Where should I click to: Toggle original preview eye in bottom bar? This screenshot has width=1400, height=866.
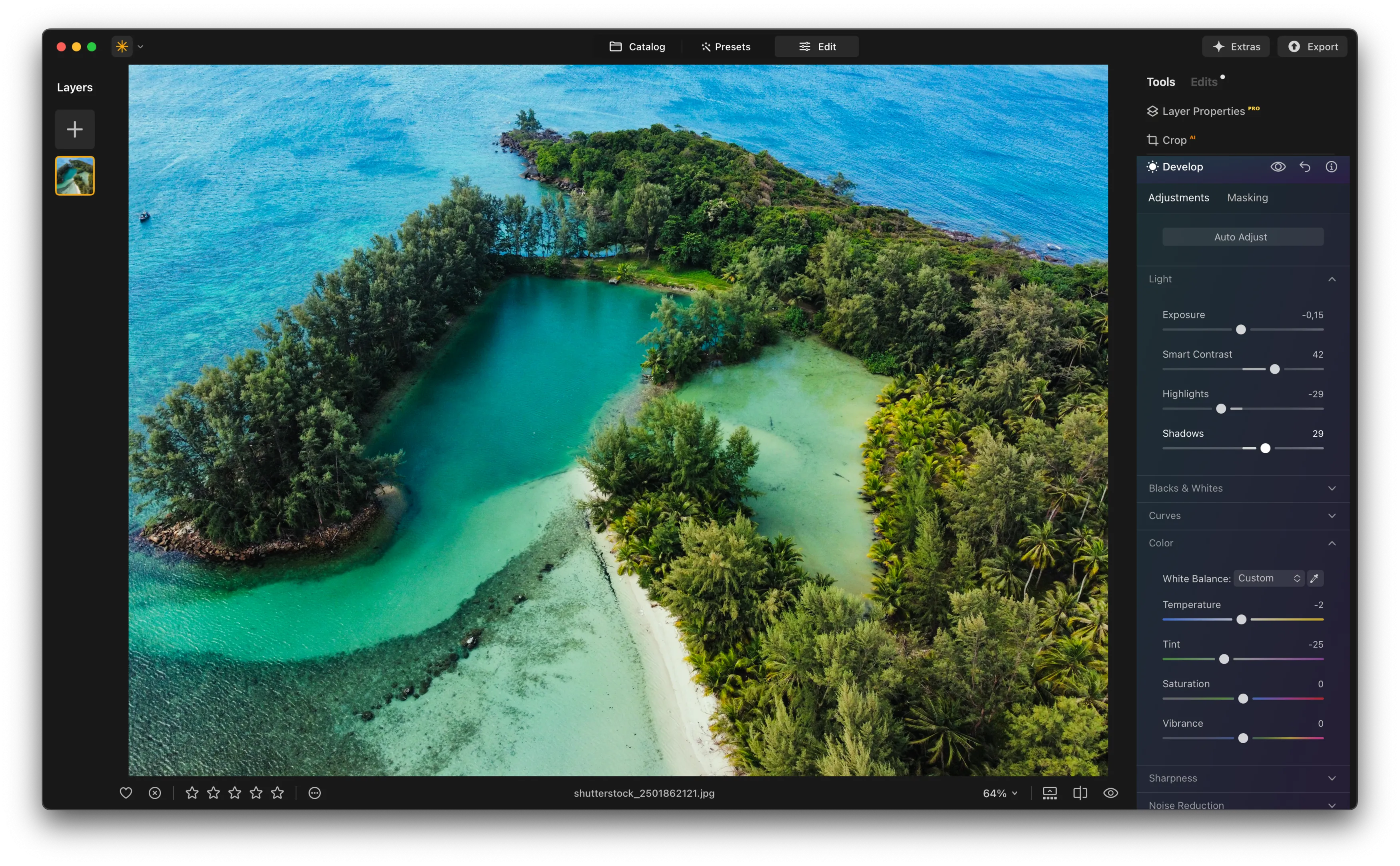click(1110, 793)
